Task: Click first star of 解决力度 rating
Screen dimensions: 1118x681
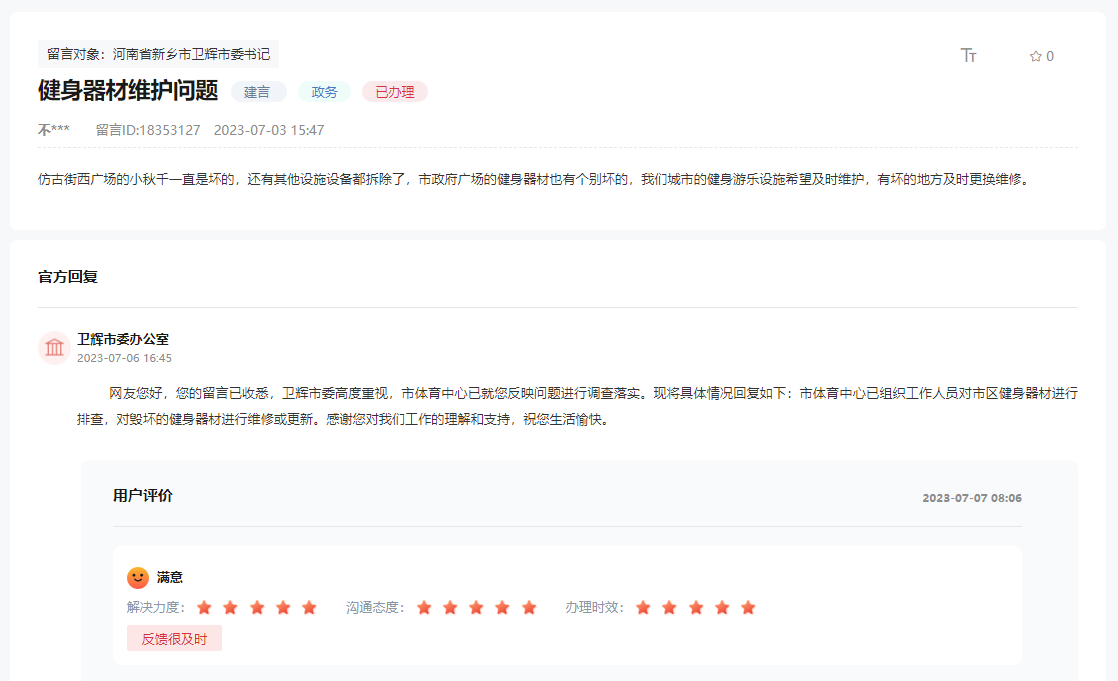Action: [x=204, y=608]
